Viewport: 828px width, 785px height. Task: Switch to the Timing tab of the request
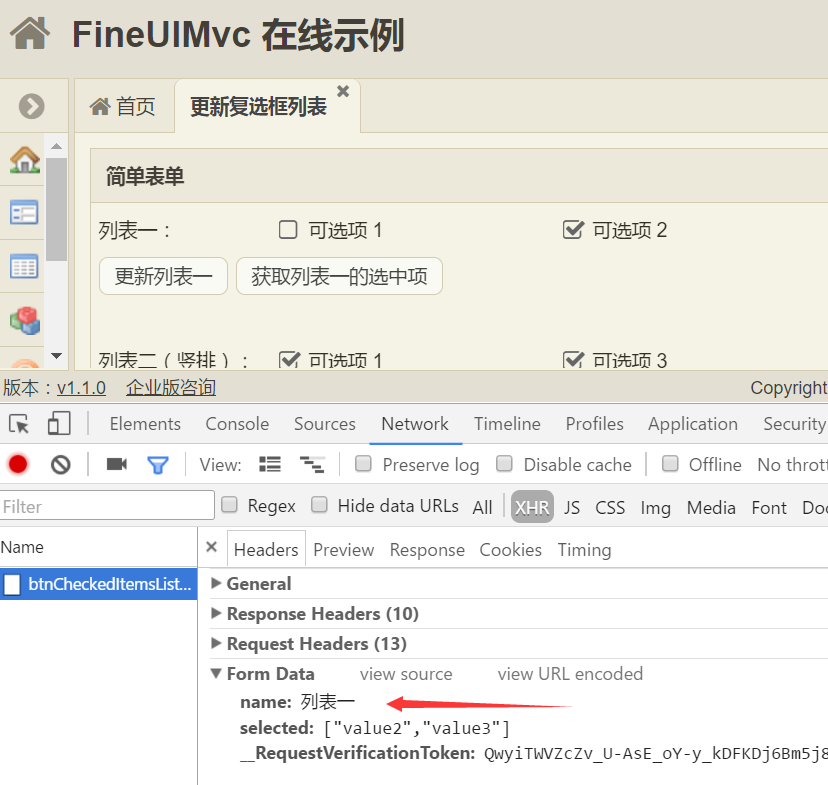[x=585, y=550]
